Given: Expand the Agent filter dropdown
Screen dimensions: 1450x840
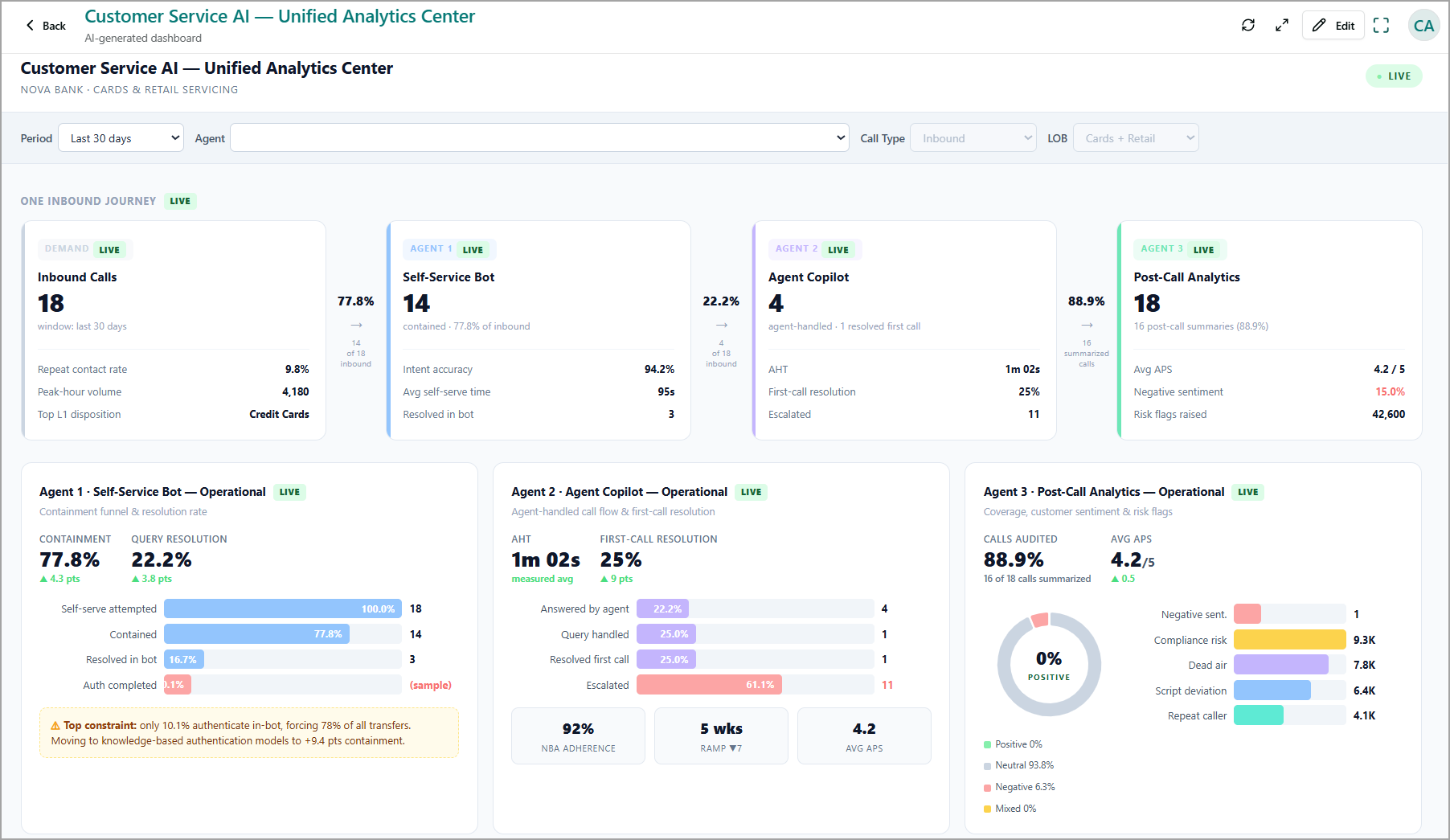Looking at the screenshot, I should coord(539,137).
